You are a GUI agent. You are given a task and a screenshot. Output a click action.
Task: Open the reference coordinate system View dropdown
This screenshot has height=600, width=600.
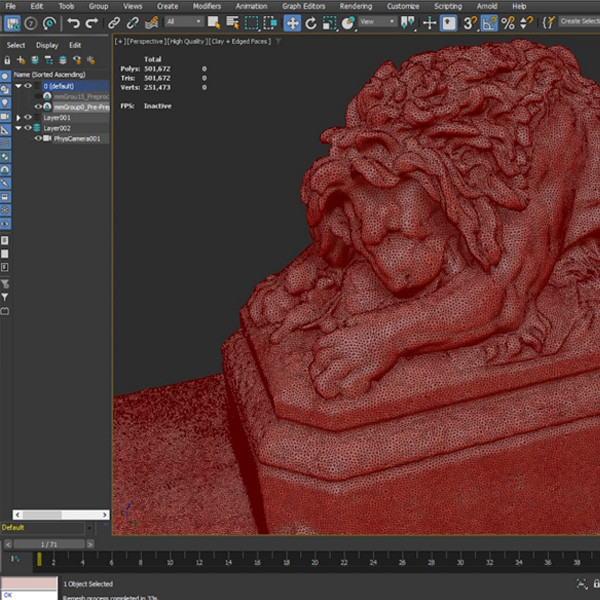(378, 21)
